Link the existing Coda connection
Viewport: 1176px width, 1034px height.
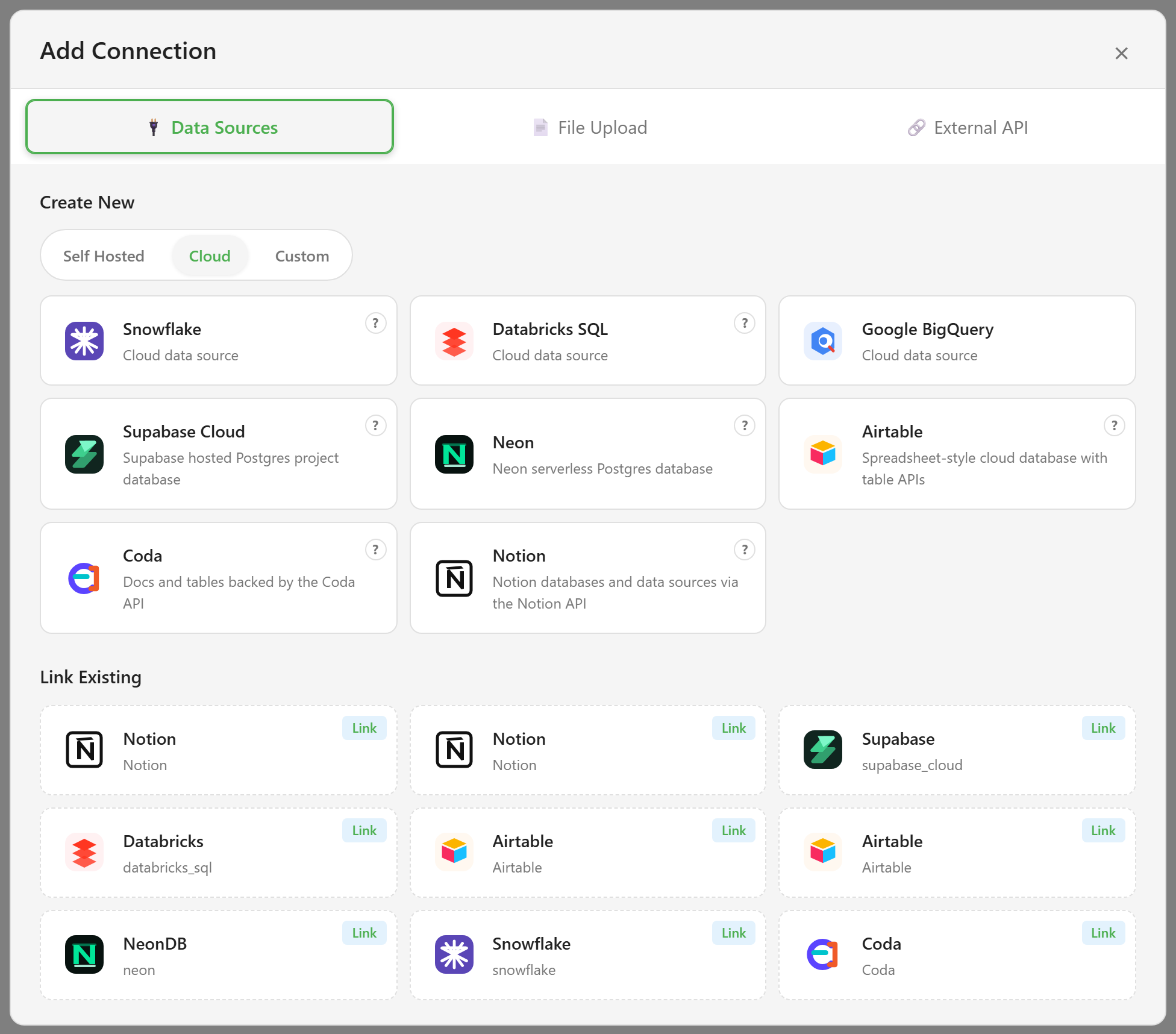[1103, 933]
